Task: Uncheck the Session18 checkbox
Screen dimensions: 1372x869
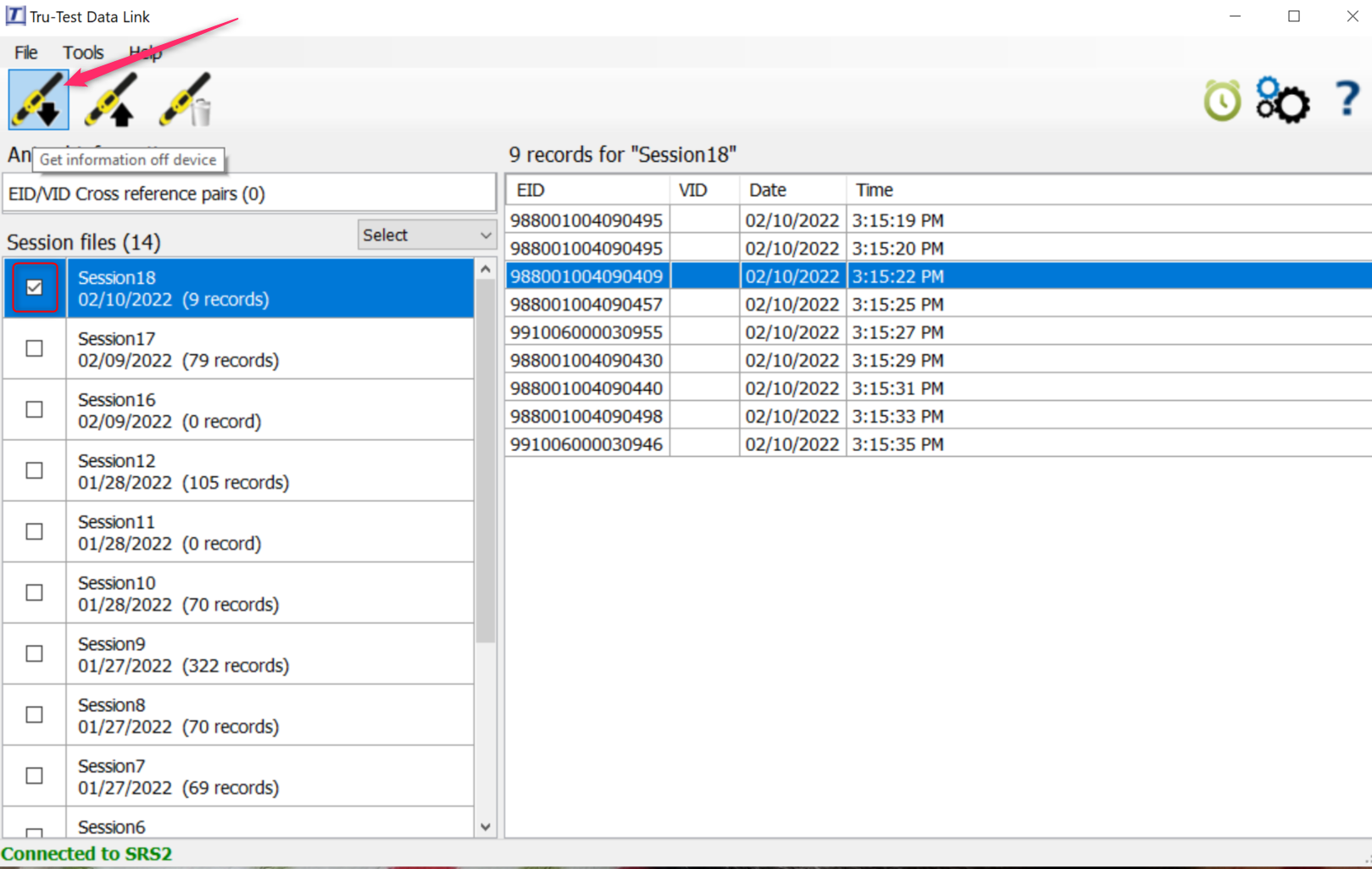Action: tap(34, 287)
